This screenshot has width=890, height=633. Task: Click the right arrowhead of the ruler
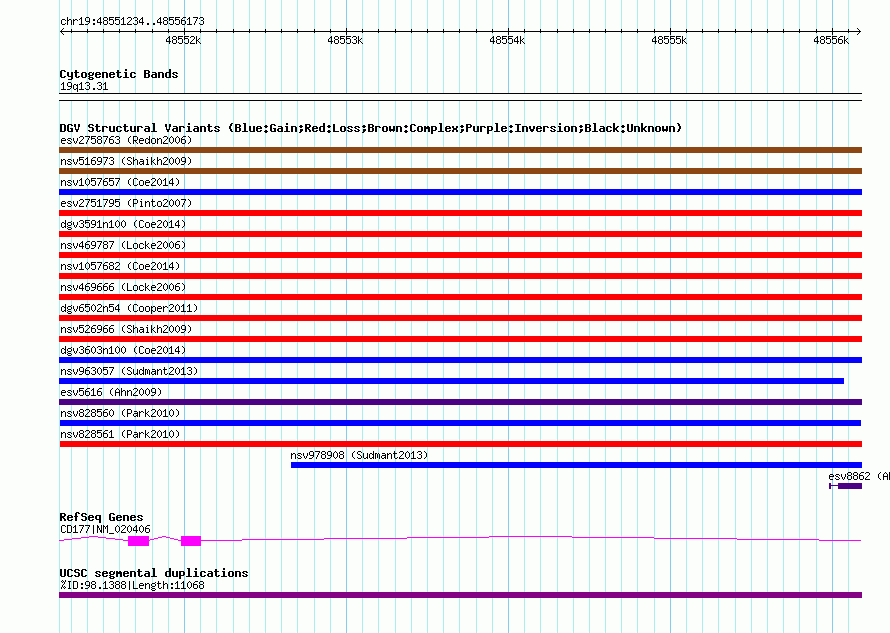(x=859, y=32)
